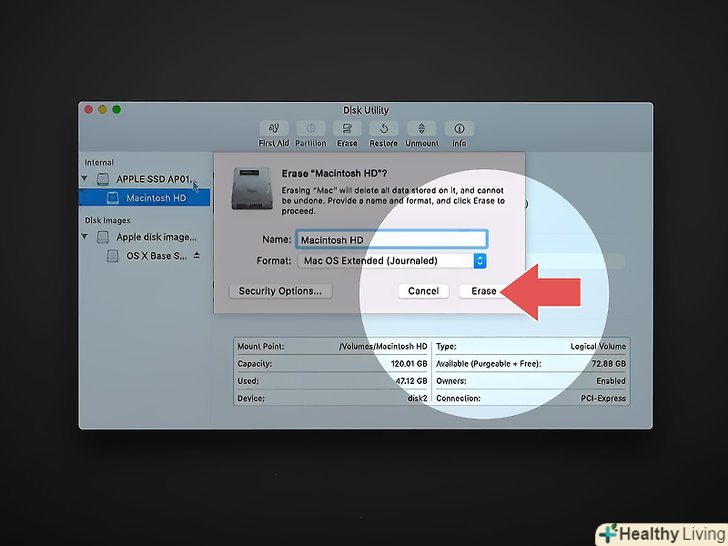This screenshot has width=728, height=546.
Task: Click the PCI-Express connection value
Action: coord(603,398)
